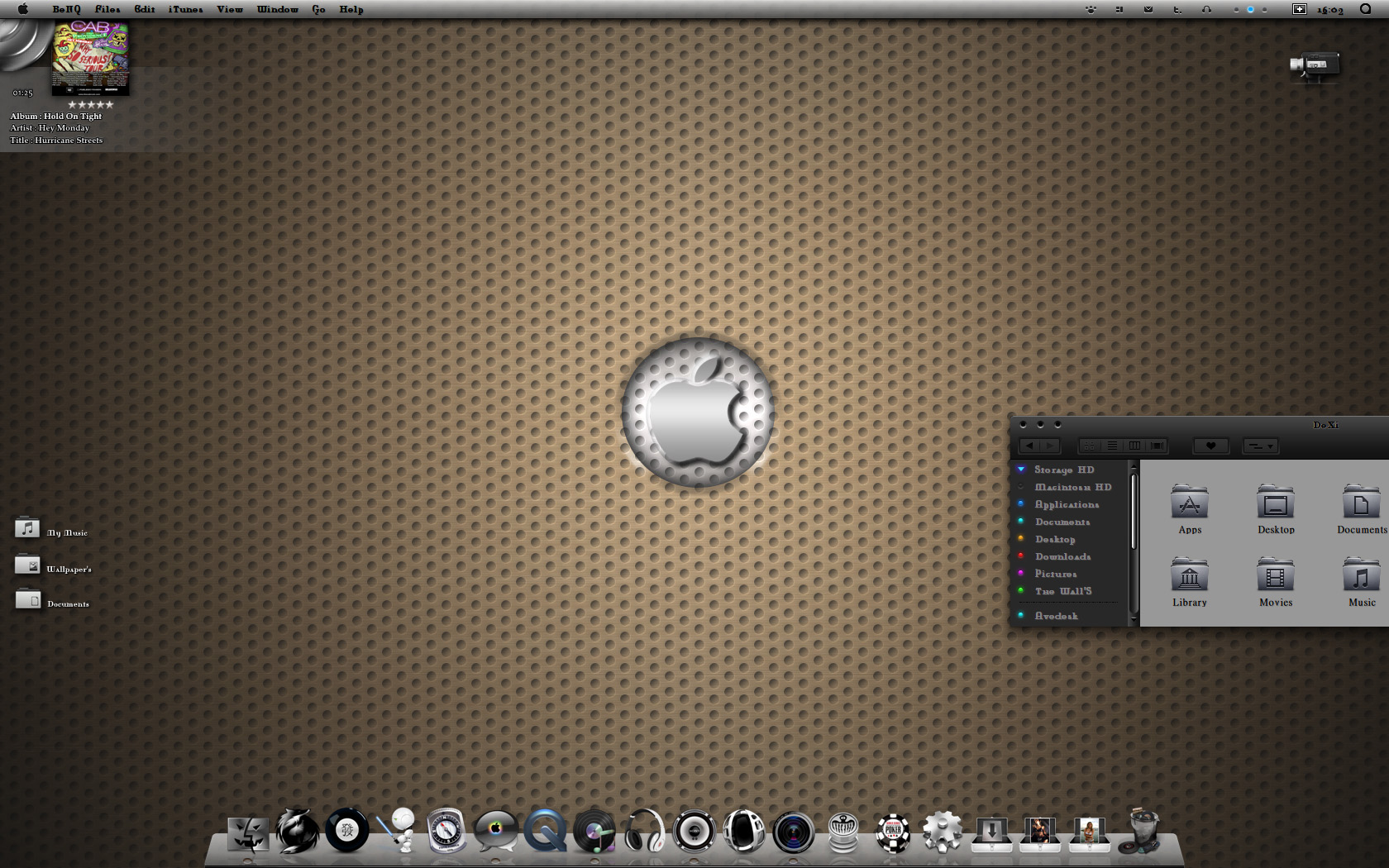1389x868 pixels.
Task: Switch Finder to list view
Action: click(1112, 446)
